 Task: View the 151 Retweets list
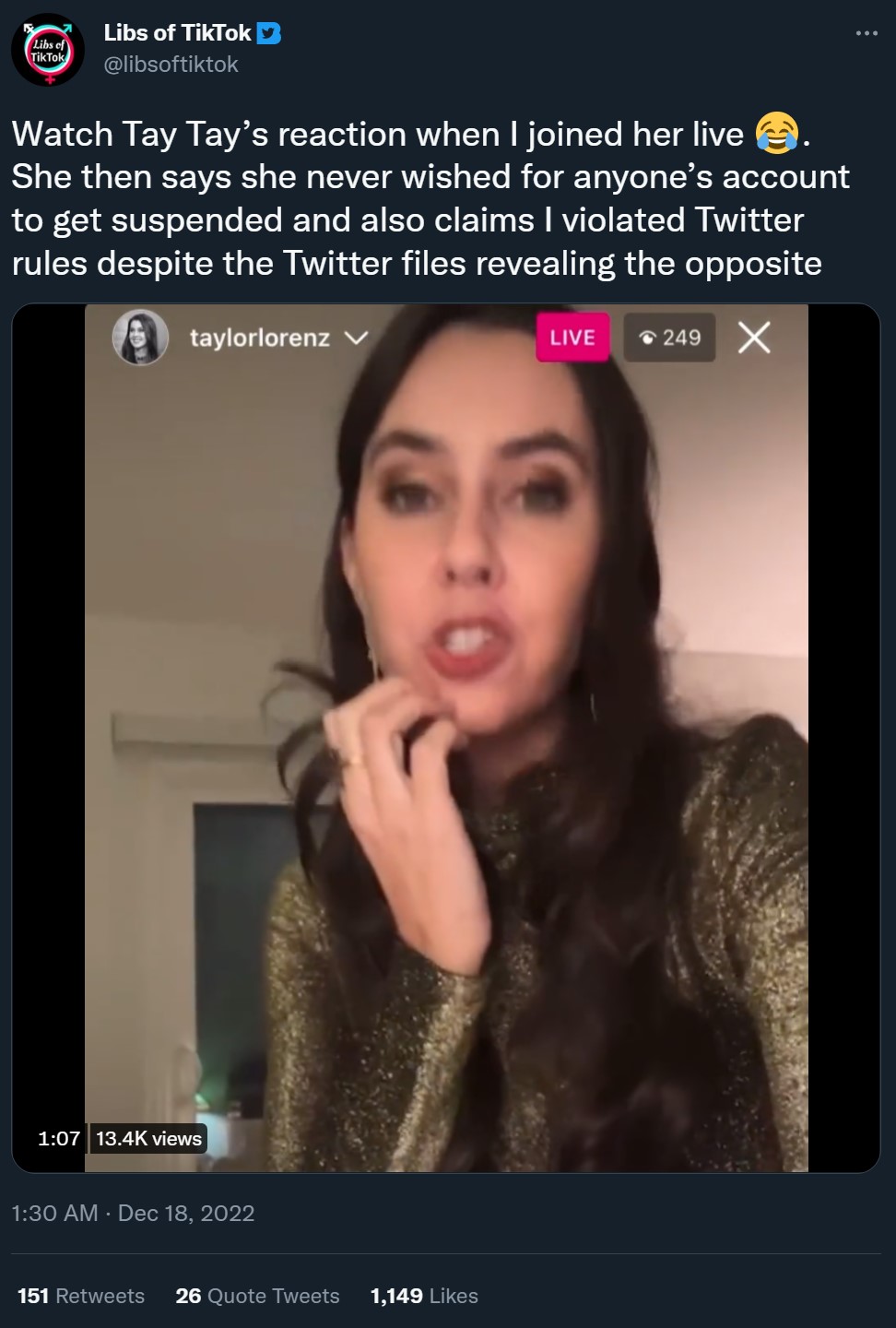point(81,1296)
